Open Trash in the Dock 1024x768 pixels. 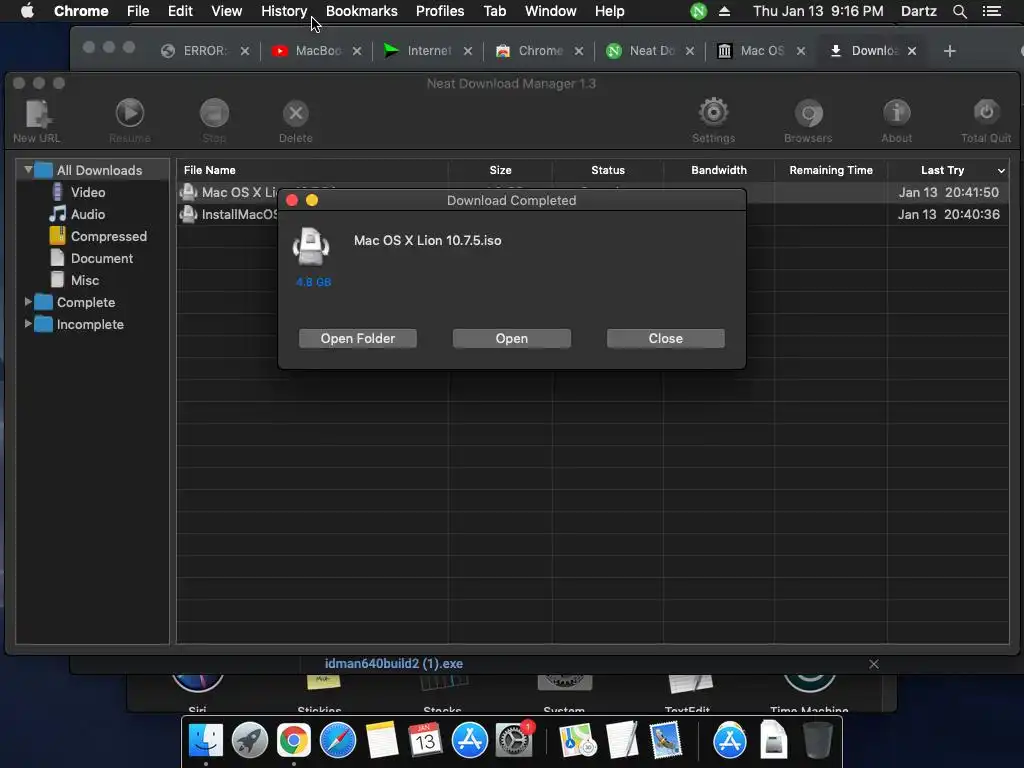(x=817, y=741)
